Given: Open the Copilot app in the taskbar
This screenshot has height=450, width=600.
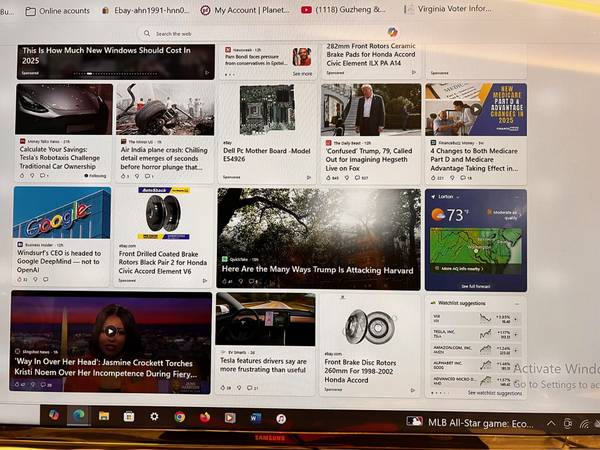Looking at the screenshot, I should tap(53, 415).
